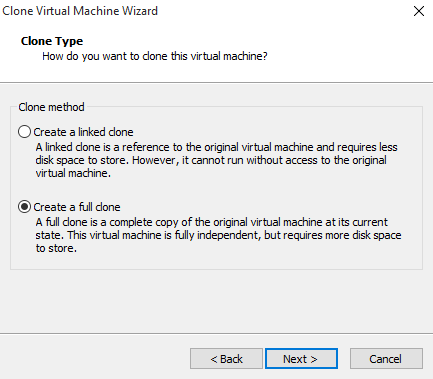Image resolution: width=433 pixels, height=379 pixels.
Task: Return to the previous step with Back
Action: coord(226,359)
